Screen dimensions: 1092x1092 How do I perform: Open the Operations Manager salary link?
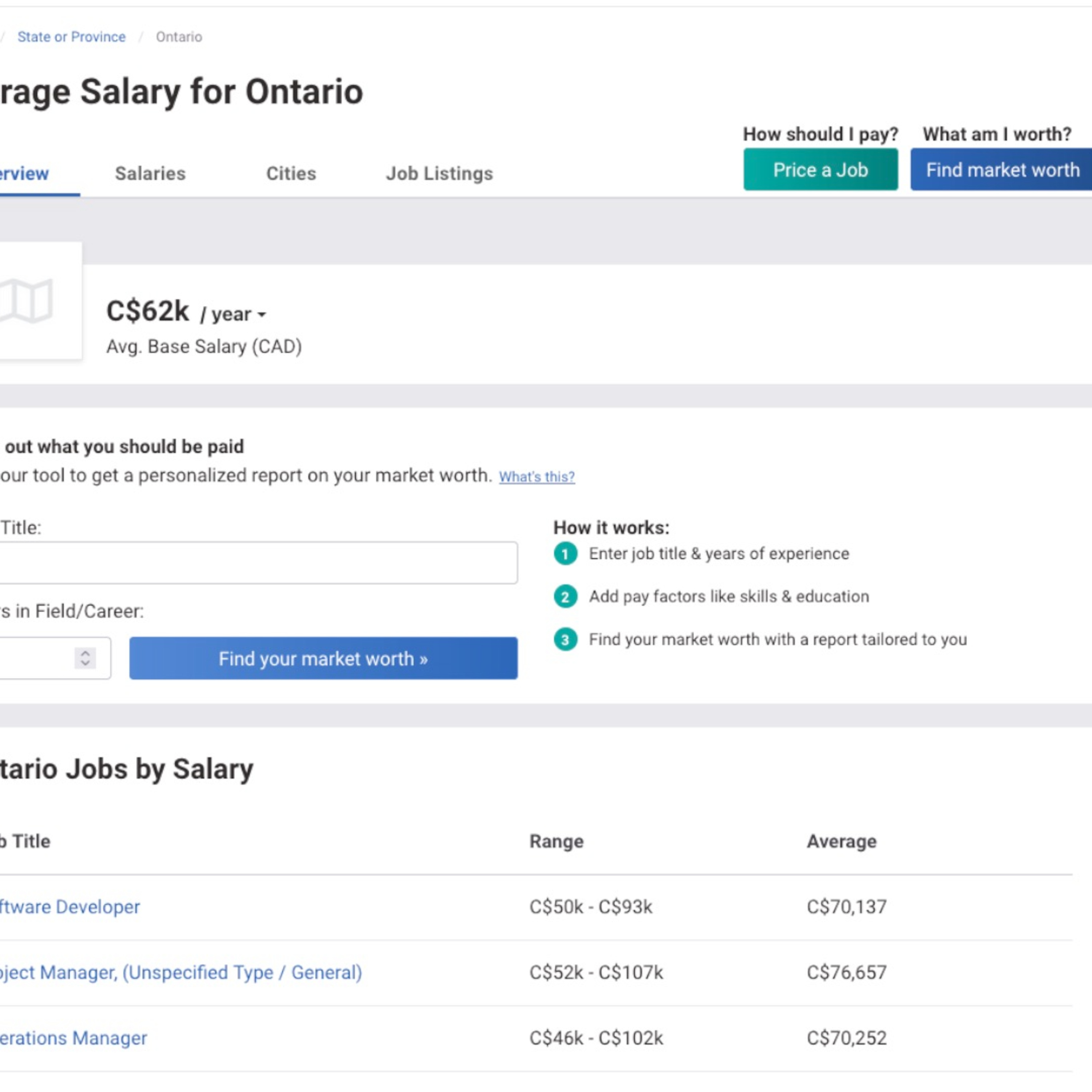pos(73,1038)
